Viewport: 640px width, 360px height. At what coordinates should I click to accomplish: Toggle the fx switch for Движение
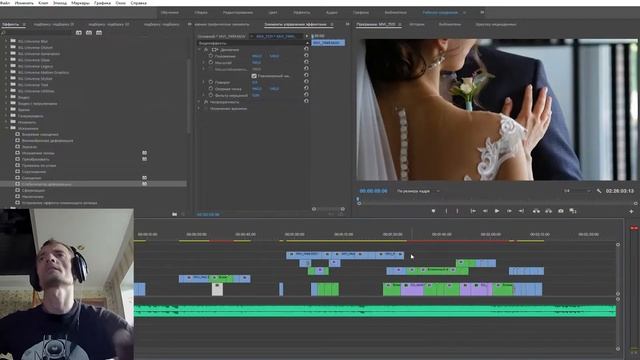(206, 49)
